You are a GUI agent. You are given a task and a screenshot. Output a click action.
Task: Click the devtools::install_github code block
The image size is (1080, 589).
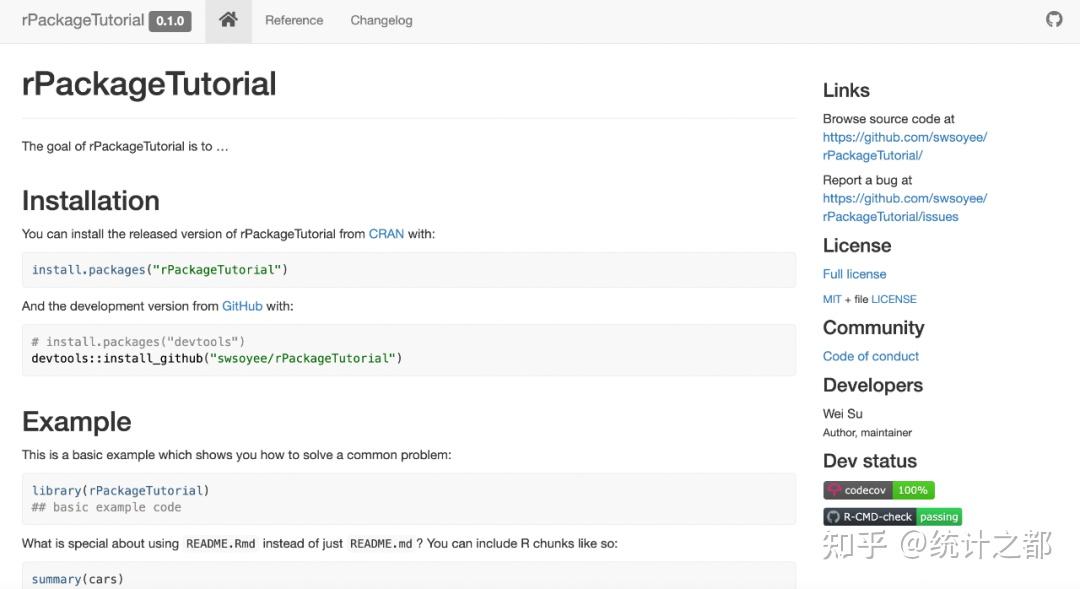[408, 350]
